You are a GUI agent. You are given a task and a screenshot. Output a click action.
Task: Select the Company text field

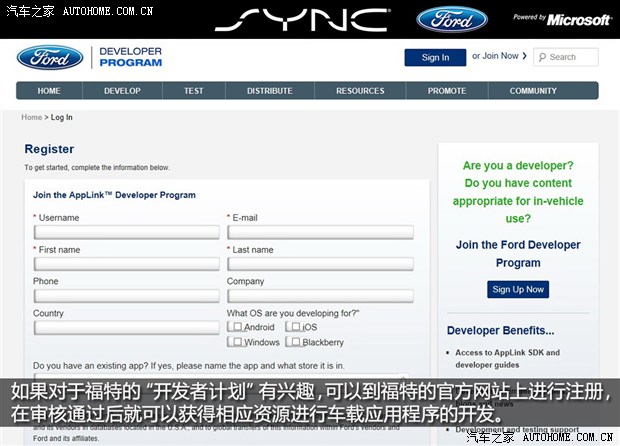pyautogui.click(x=320, y=296)
